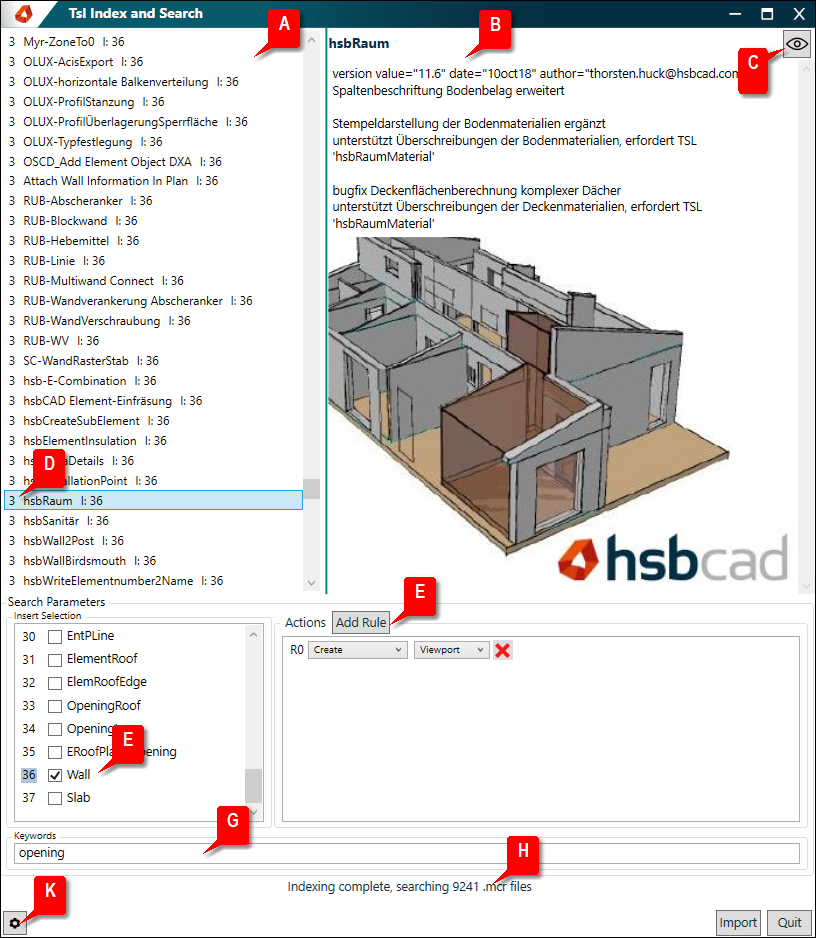
Task: Select hsb-E-Combination entry
Action: (153, 380)
